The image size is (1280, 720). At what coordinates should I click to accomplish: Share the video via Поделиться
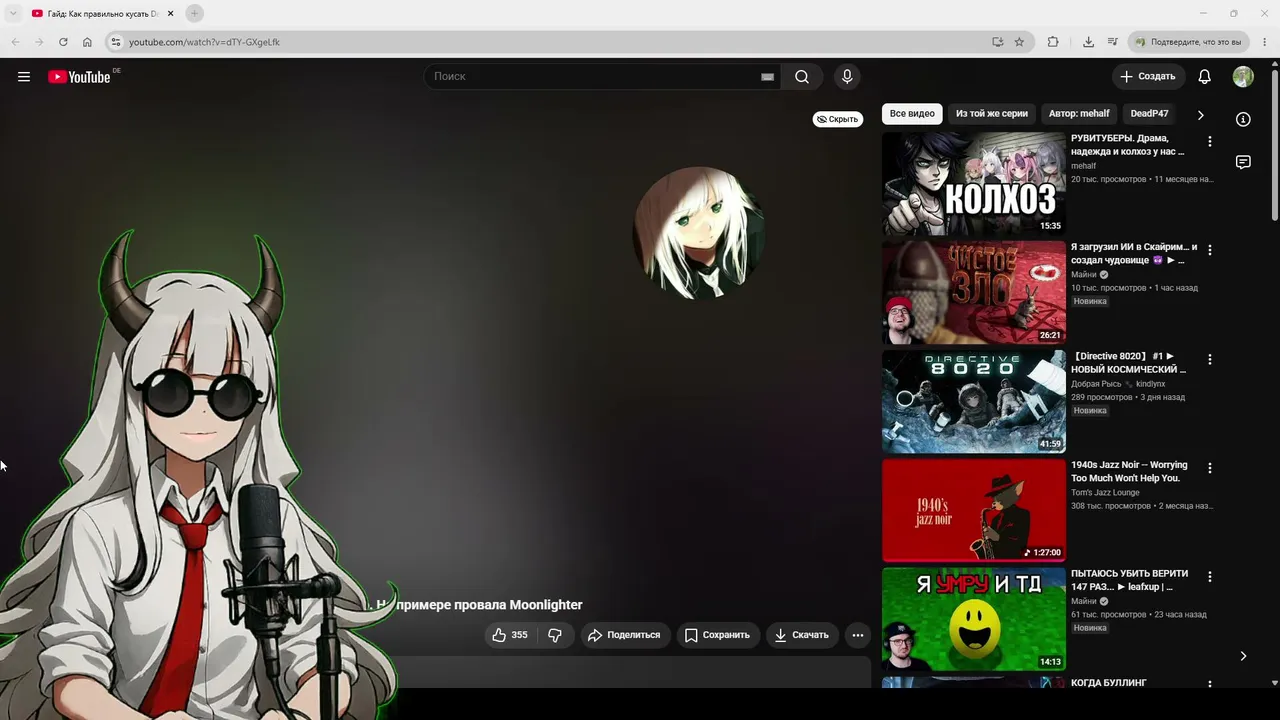coord(624,635)
